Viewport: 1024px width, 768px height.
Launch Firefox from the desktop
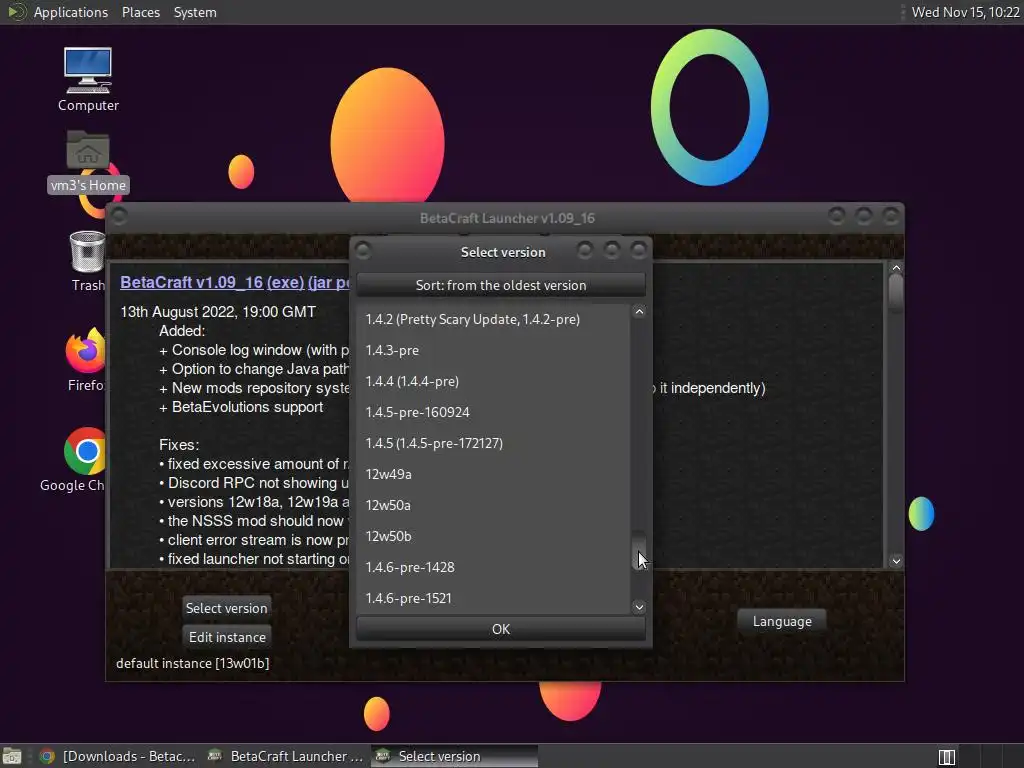86,360
